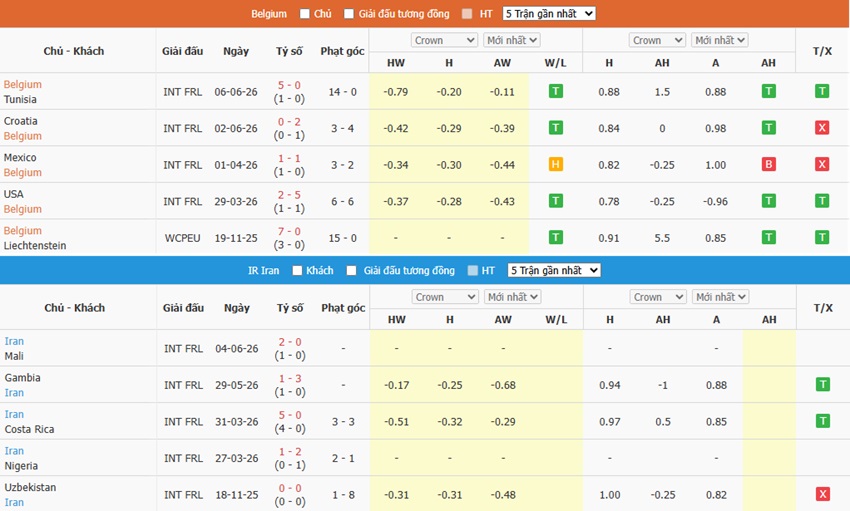Image resolution: width=850 pixels, height=511 pixels.
Task: Open the Crown dropdown above Belgium's H/AH/A/AH columns
Action: click(x=658, y=40)
